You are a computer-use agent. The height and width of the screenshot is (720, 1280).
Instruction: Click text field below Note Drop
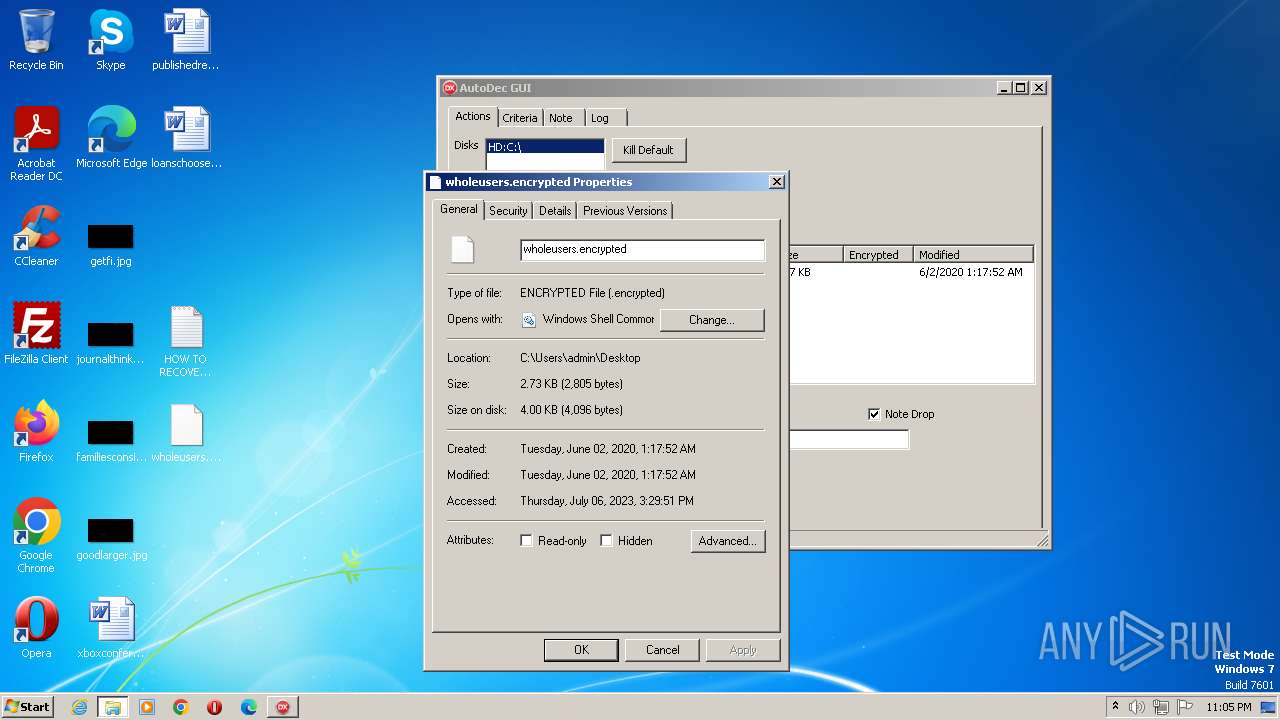click(848, 439)
